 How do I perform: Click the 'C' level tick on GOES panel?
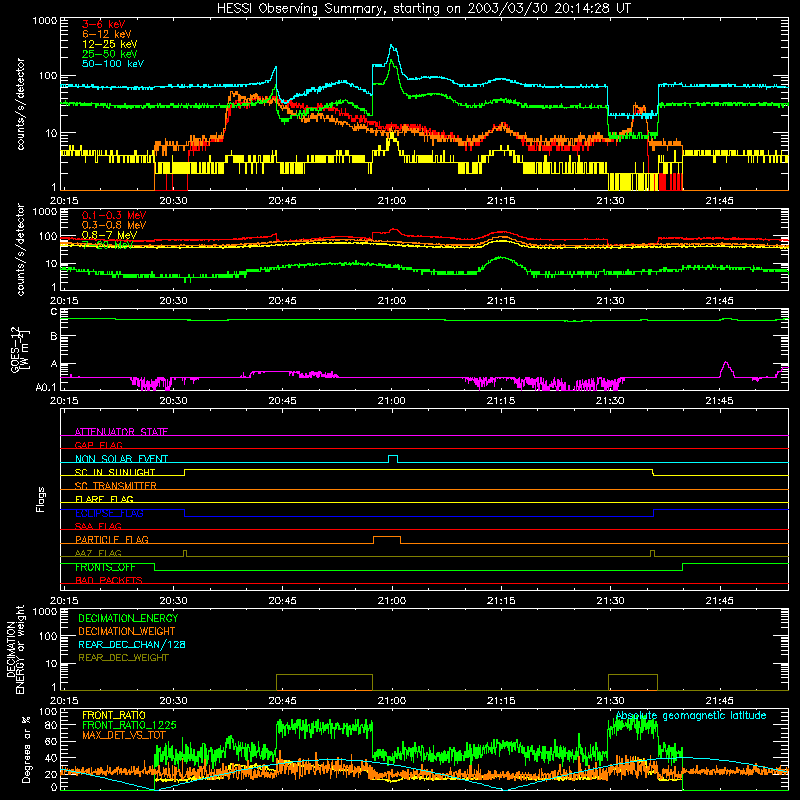[x=54, y=312]
